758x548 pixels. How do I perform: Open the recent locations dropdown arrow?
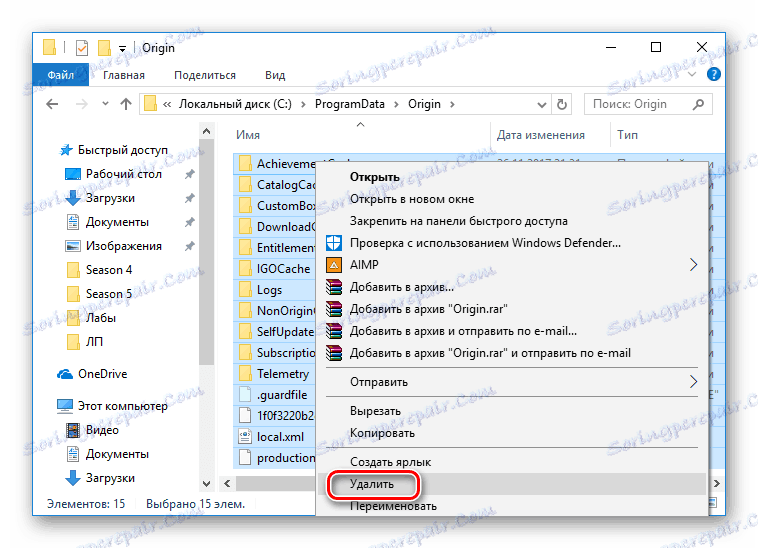coord(105,104)
